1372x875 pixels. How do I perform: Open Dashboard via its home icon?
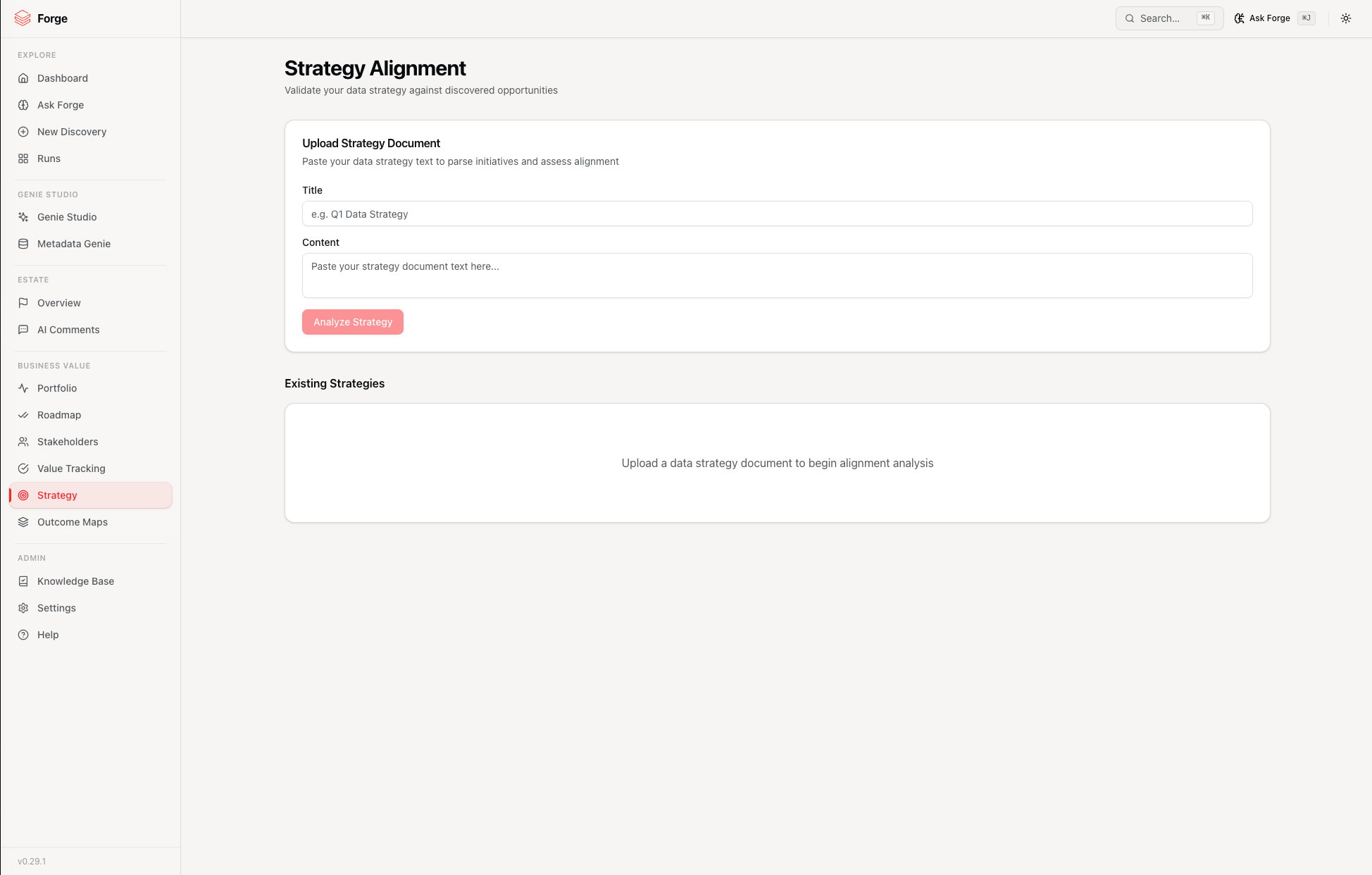pyautogui.click(x=23, y=78)
